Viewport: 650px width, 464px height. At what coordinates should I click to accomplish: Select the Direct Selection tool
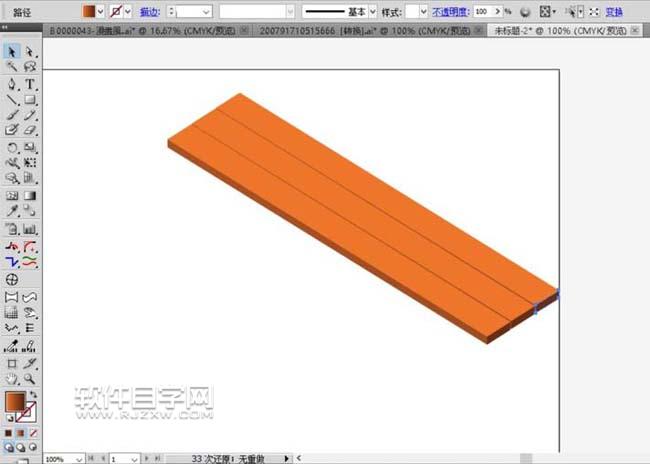point(29,51)
